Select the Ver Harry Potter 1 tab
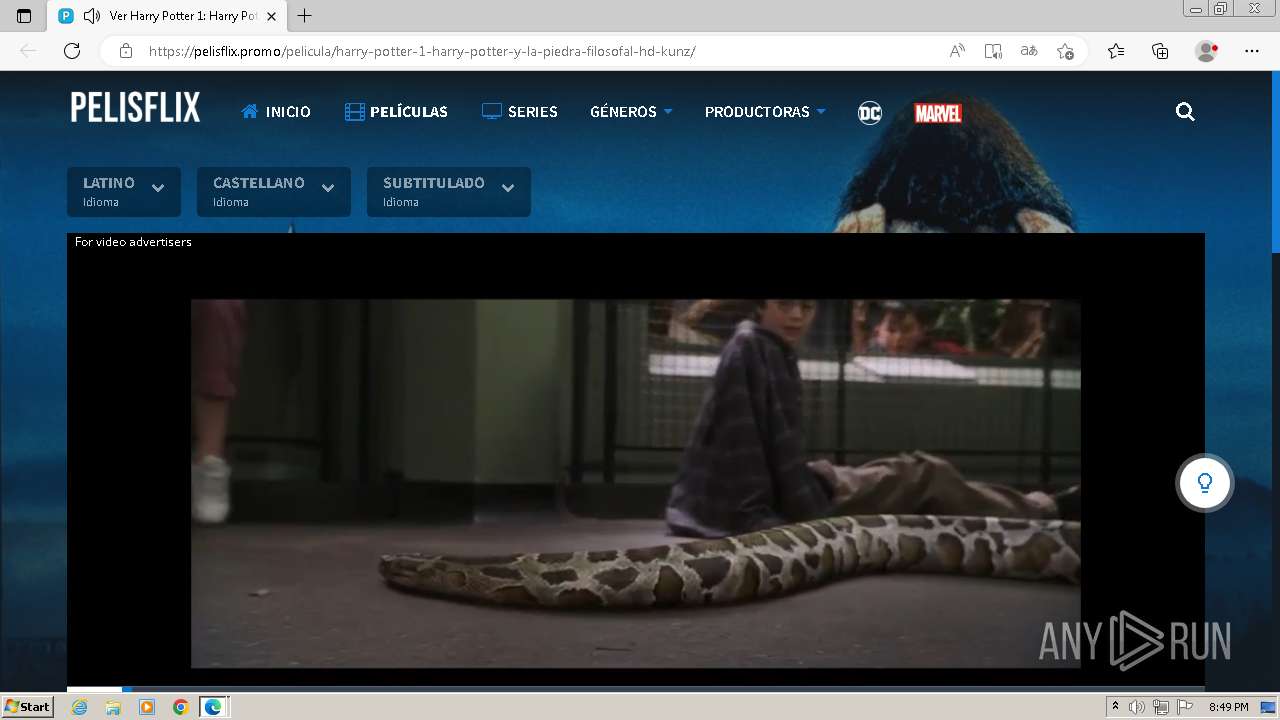The height and width of the screenshot is (720, 1280). pyautogui.click(x=167, y=16)
